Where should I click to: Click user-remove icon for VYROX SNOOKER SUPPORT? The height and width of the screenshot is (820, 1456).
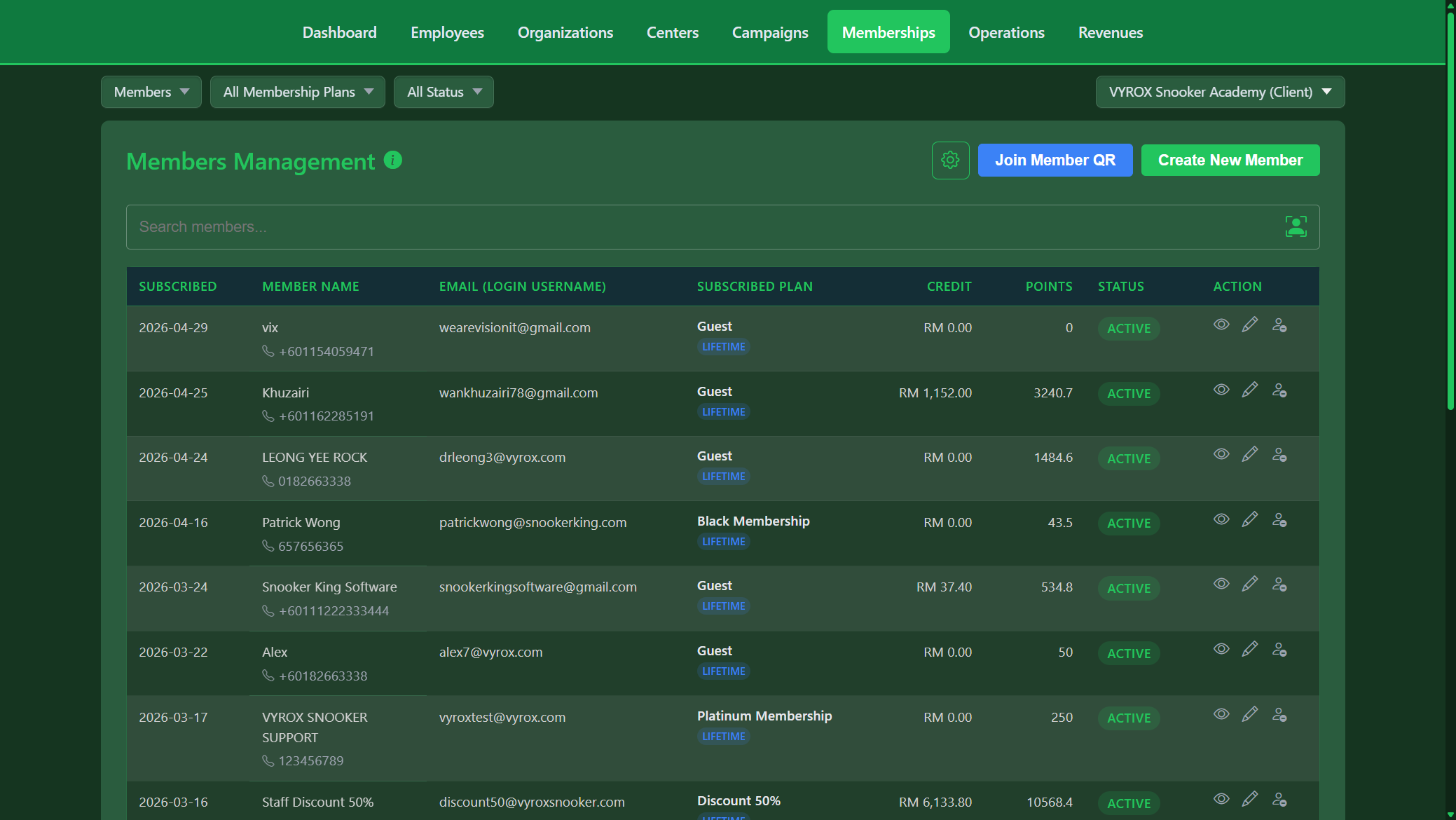point(1279,715)
